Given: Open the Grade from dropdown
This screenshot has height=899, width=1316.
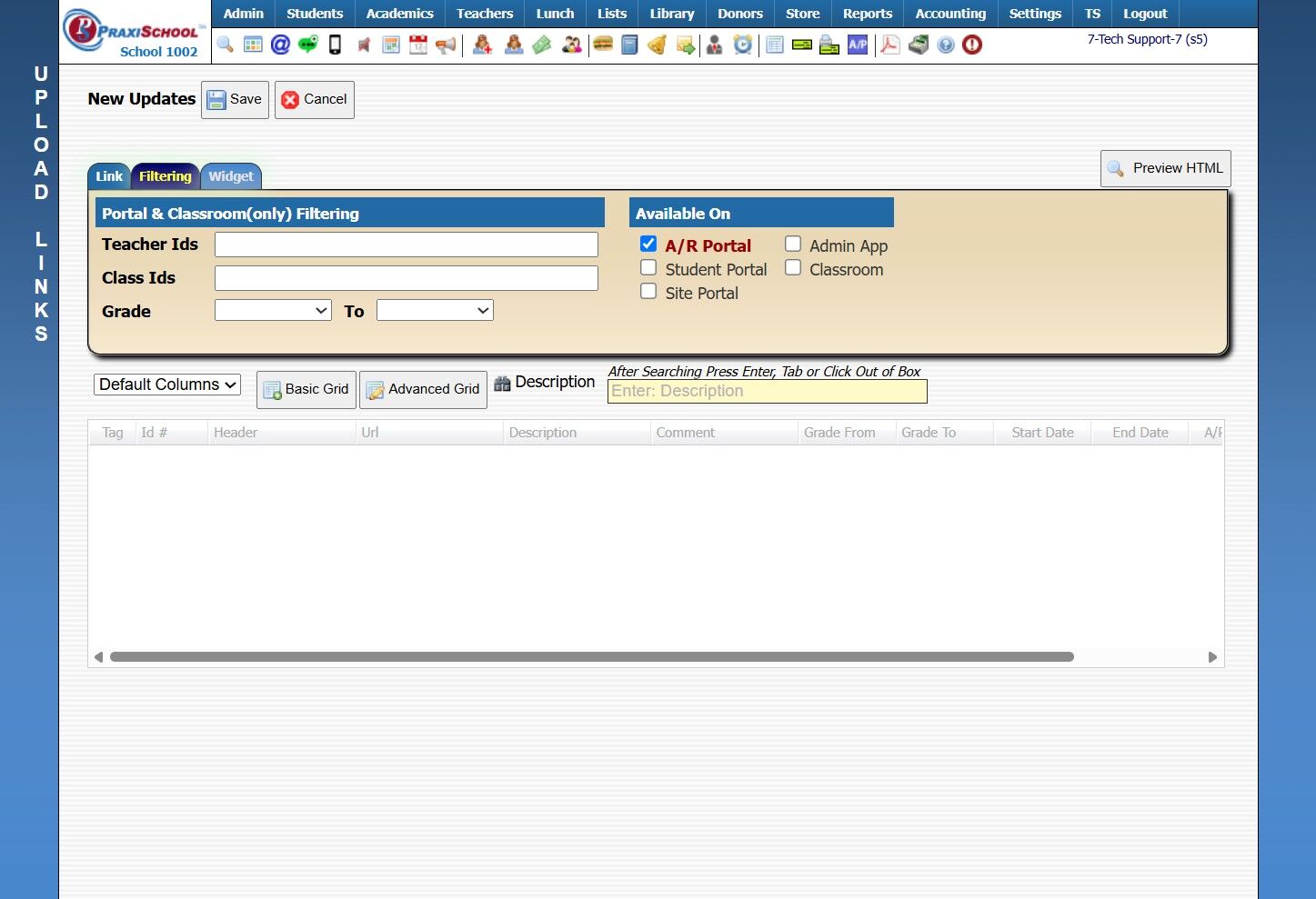Looking at the screenshot, I should pyautogui.click(x=273, y=310).
